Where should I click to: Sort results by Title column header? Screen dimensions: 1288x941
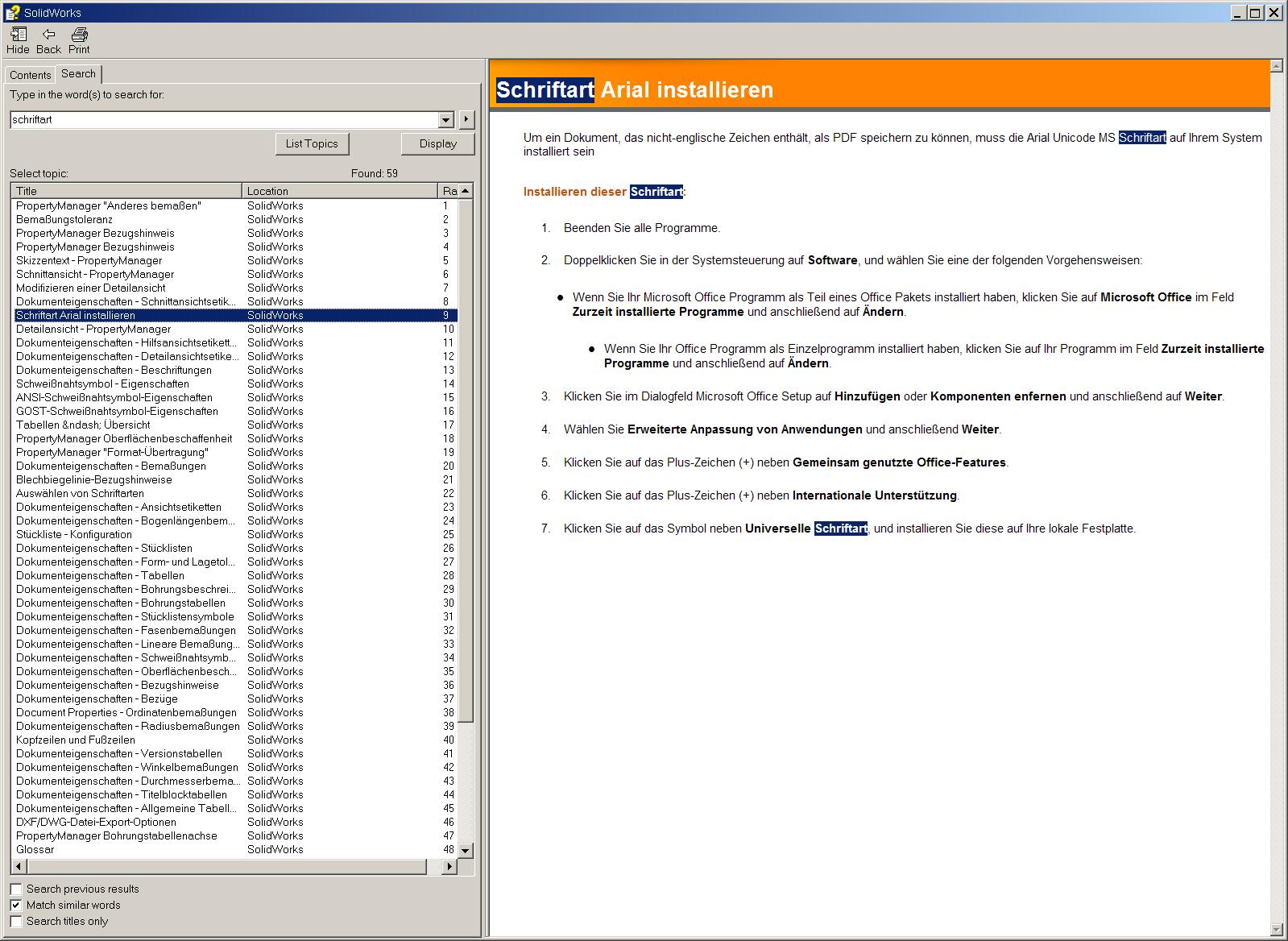coord(126,191)
